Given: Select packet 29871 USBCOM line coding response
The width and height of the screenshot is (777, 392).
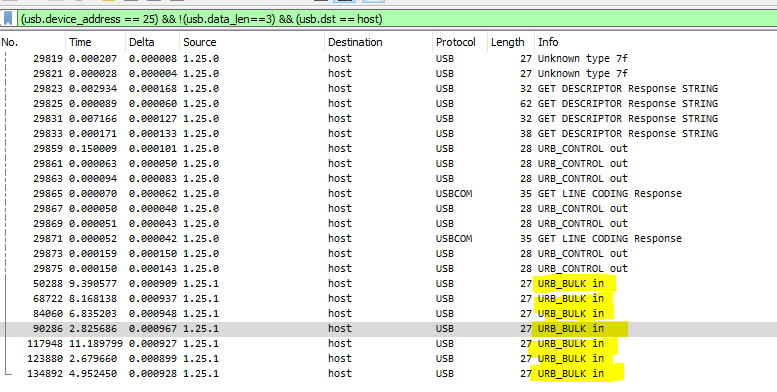Looking at the screenshot, I should click(388, 238).
